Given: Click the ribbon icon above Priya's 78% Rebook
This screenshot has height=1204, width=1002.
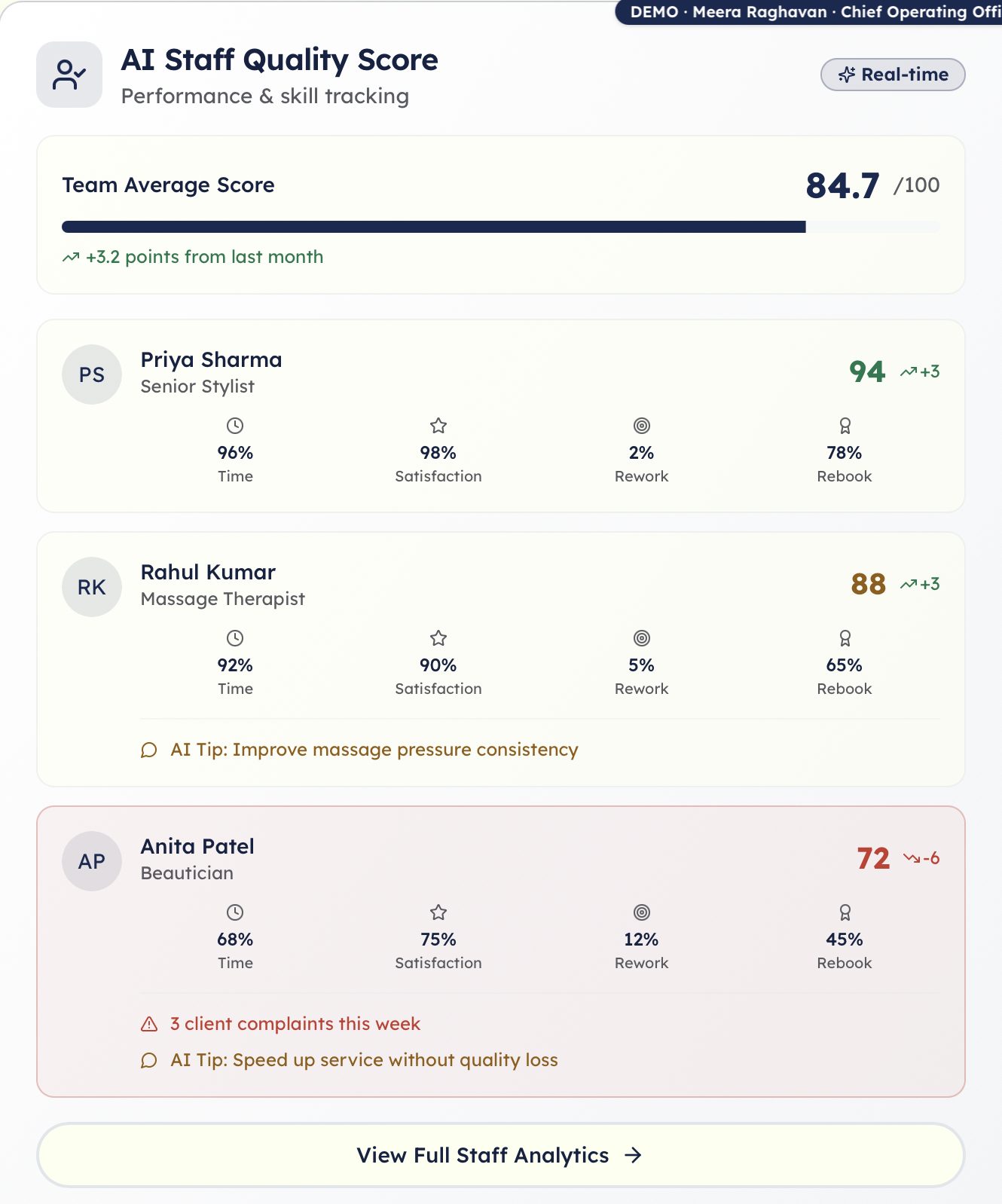Looking at the screenshot, I should tap(845, 426).
